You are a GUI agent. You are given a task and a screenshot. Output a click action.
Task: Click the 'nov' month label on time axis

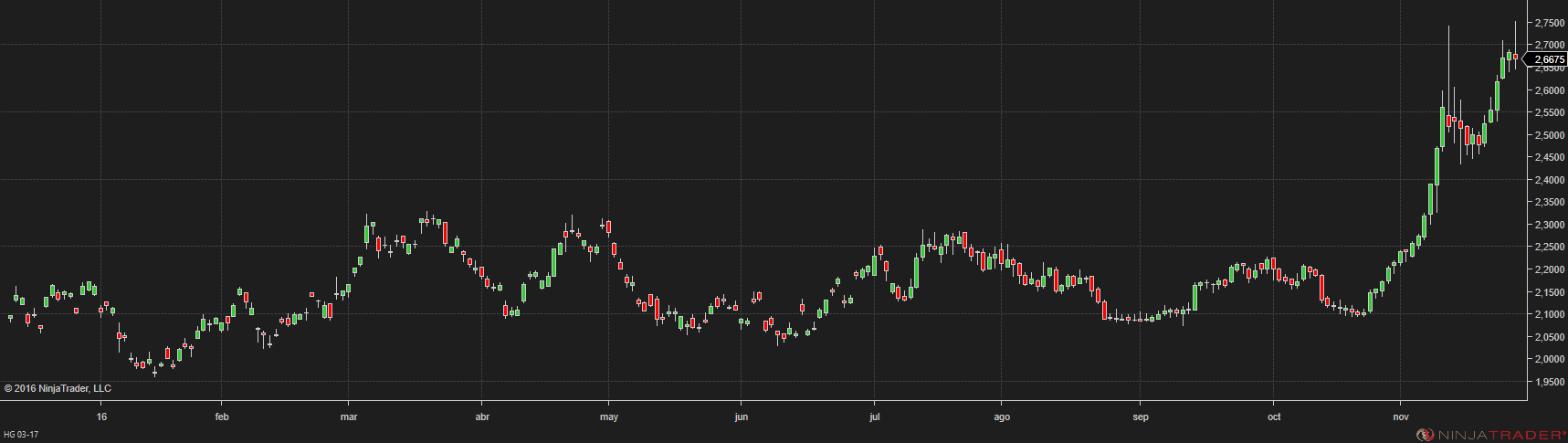click(x=1401, y=417)
